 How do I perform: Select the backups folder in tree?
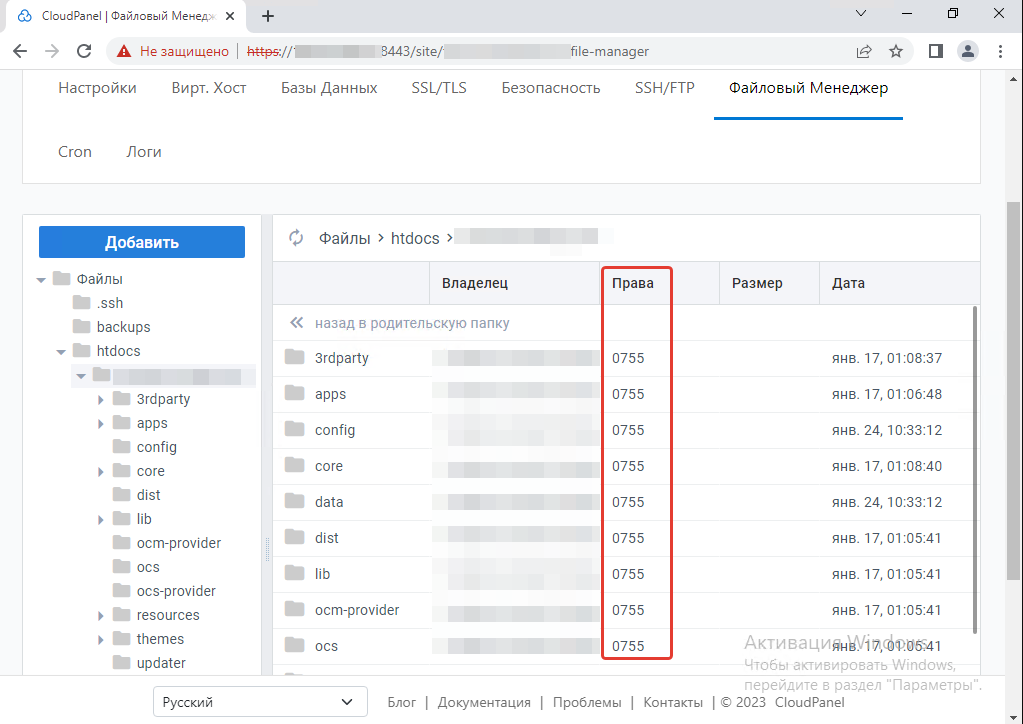123,327
